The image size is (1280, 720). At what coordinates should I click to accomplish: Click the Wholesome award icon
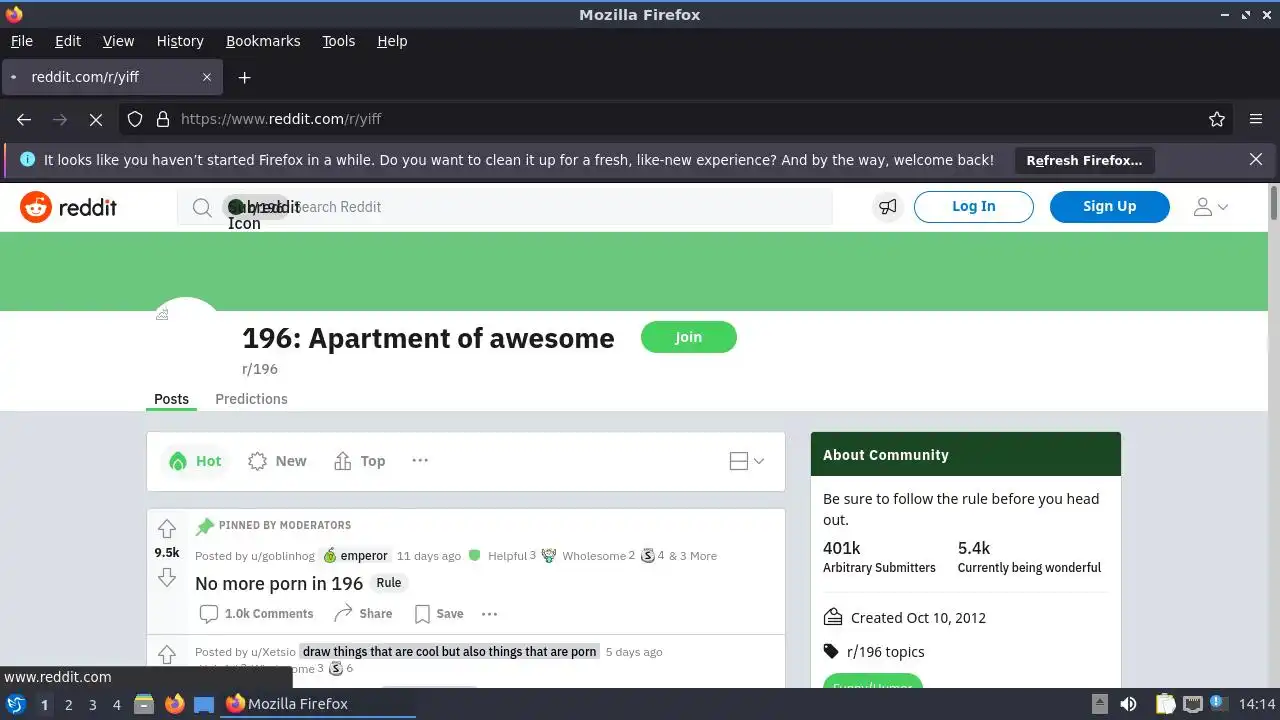click(549, 555)
